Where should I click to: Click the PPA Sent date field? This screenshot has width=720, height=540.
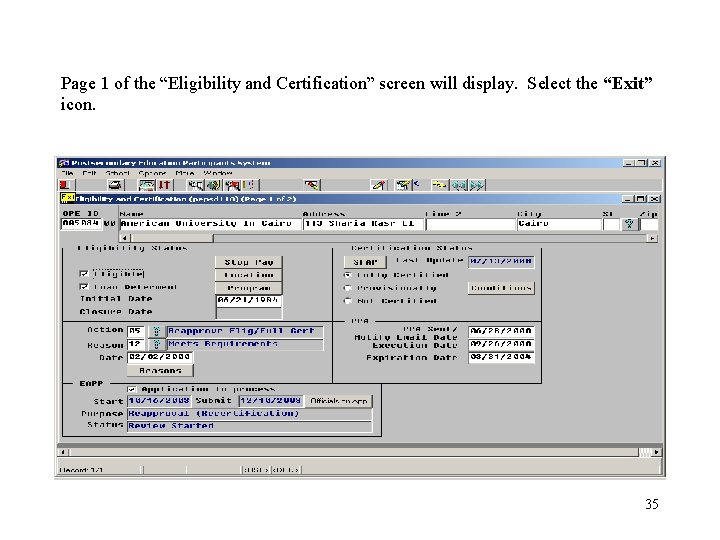tap(501, 331)
